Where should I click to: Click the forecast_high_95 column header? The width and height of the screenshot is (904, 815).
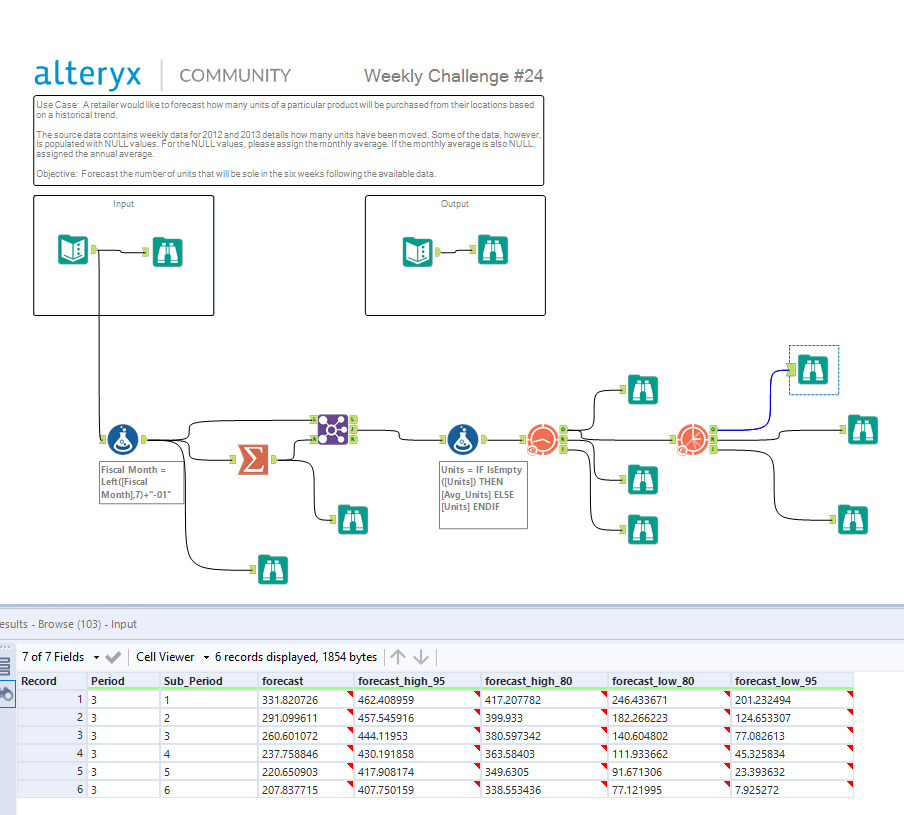click(417, 681)
